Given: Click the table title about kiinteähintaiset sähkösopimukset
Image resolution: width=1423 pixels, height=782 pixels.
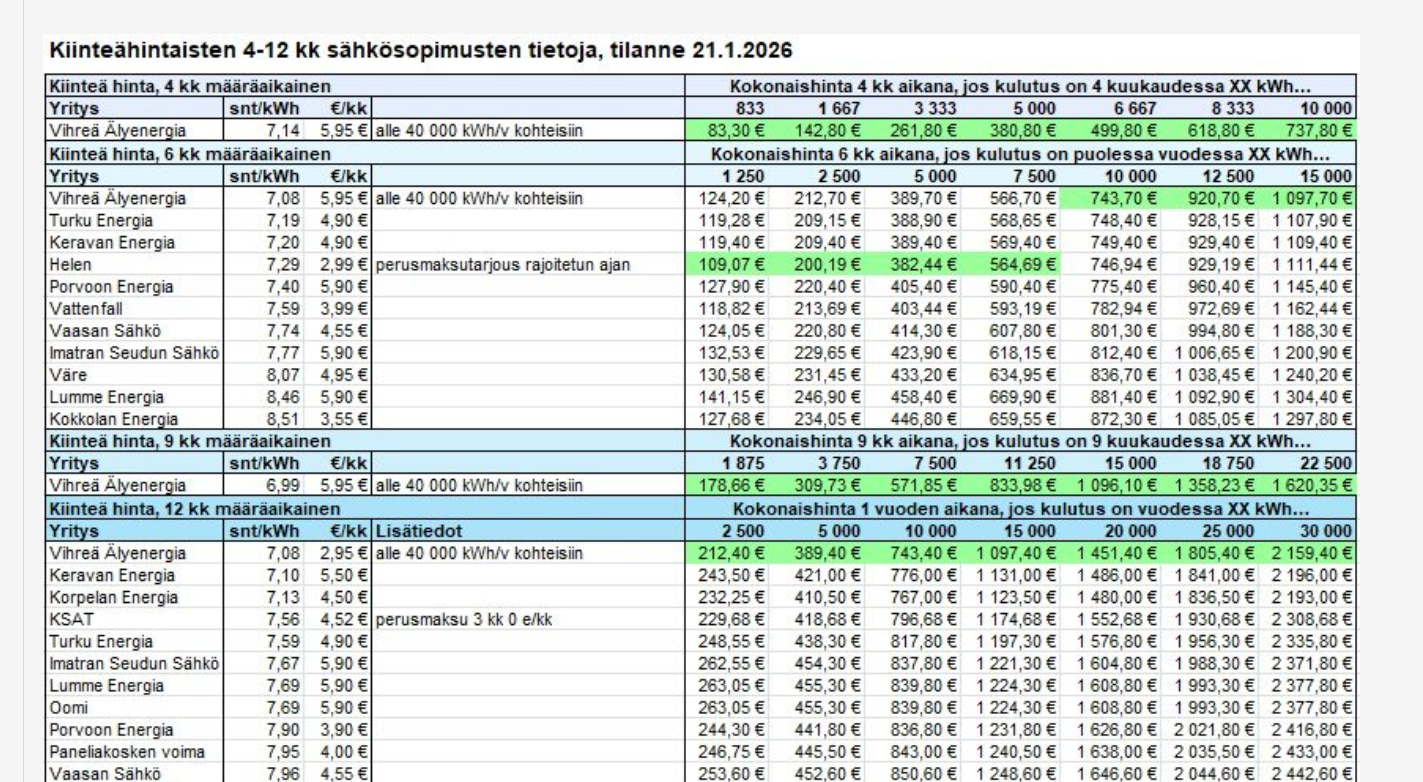Looking at the screenshot, I should [x=419, y=50].
